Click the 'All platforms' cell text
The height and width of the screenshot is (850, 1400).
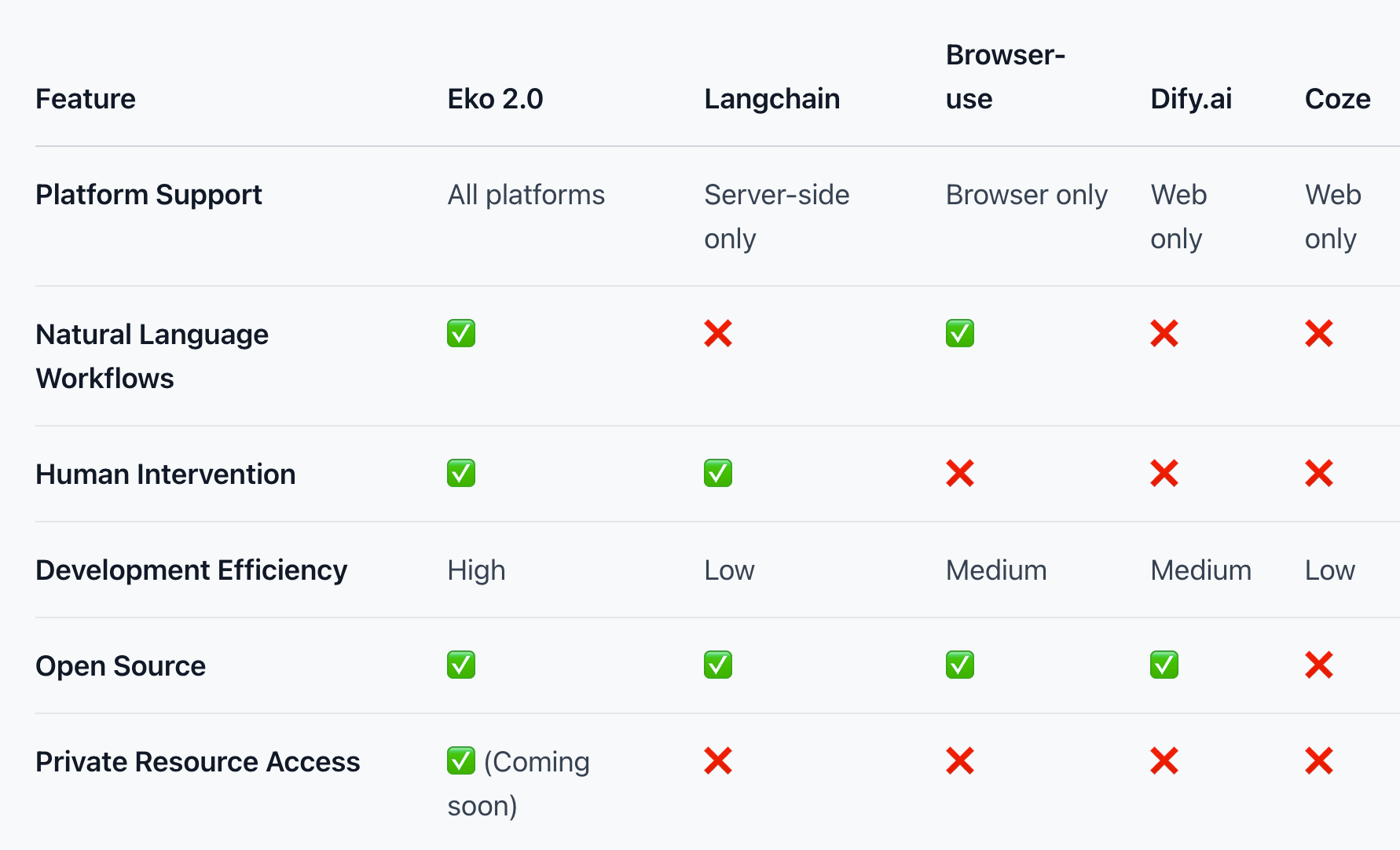pyautogui.click(x=526, y=195)
